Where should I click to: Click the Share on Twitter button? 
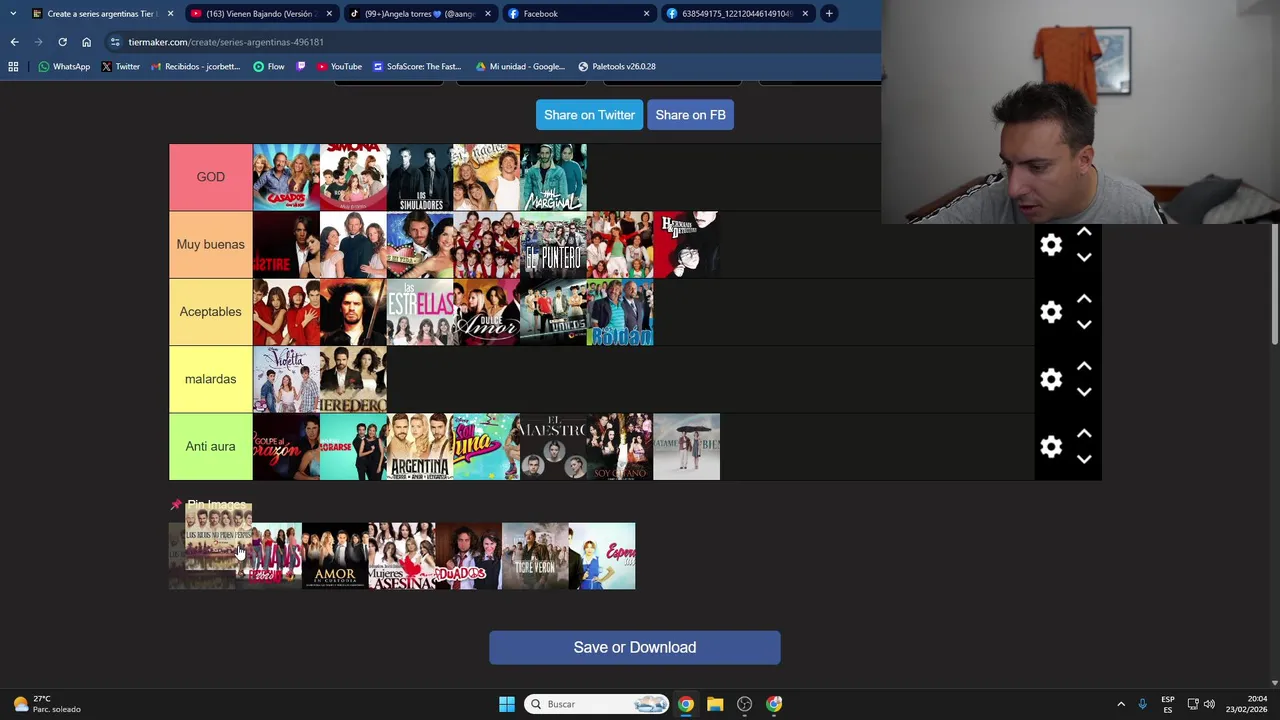click(x=589, y=115)
